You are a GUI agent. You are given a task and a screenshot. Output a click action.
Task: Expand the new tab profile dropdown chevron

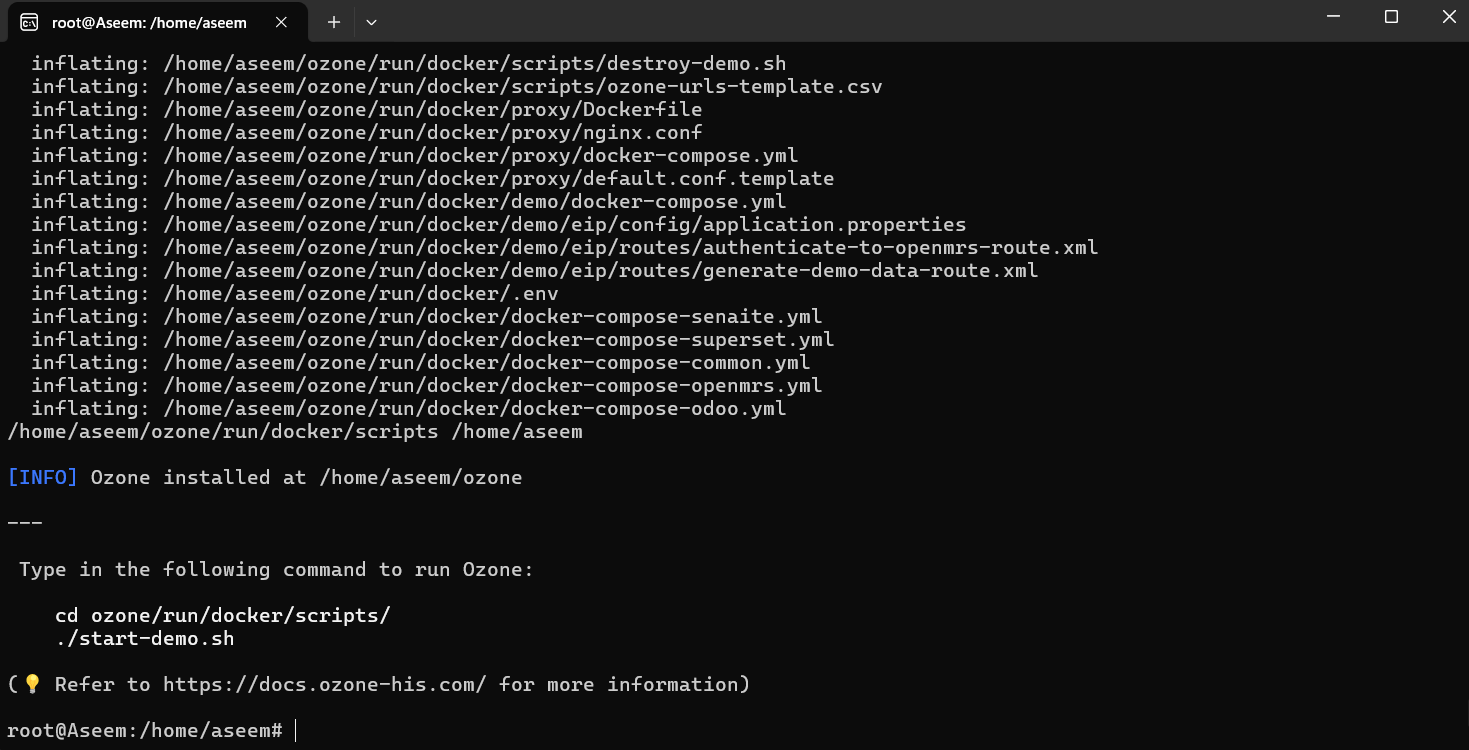(371, 22)
